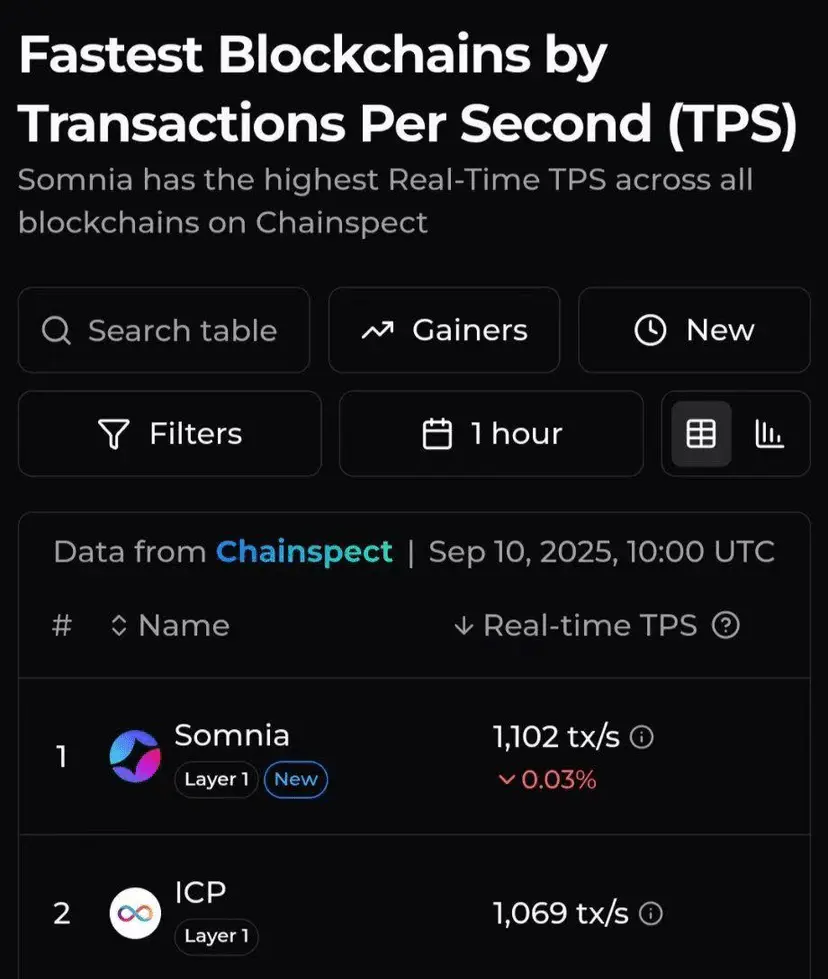The width and height of the screenshot is (828, 979).
Task: Click the Search table field
Action: coord(164,330)
